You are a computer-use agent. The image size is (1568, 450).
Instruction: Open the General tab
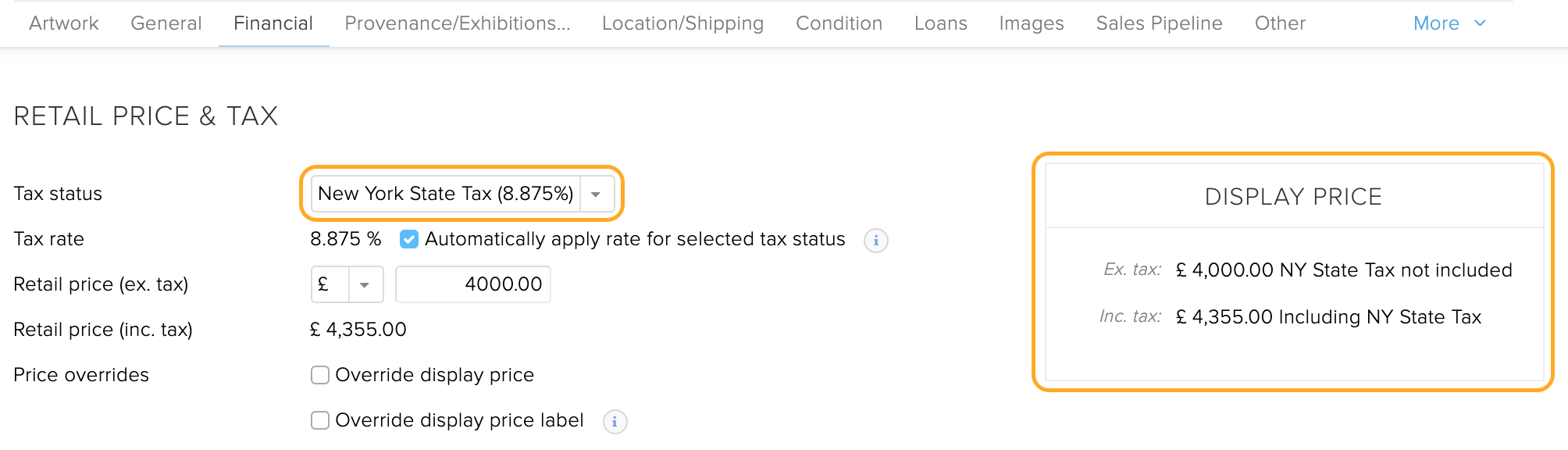pos(166,23)
